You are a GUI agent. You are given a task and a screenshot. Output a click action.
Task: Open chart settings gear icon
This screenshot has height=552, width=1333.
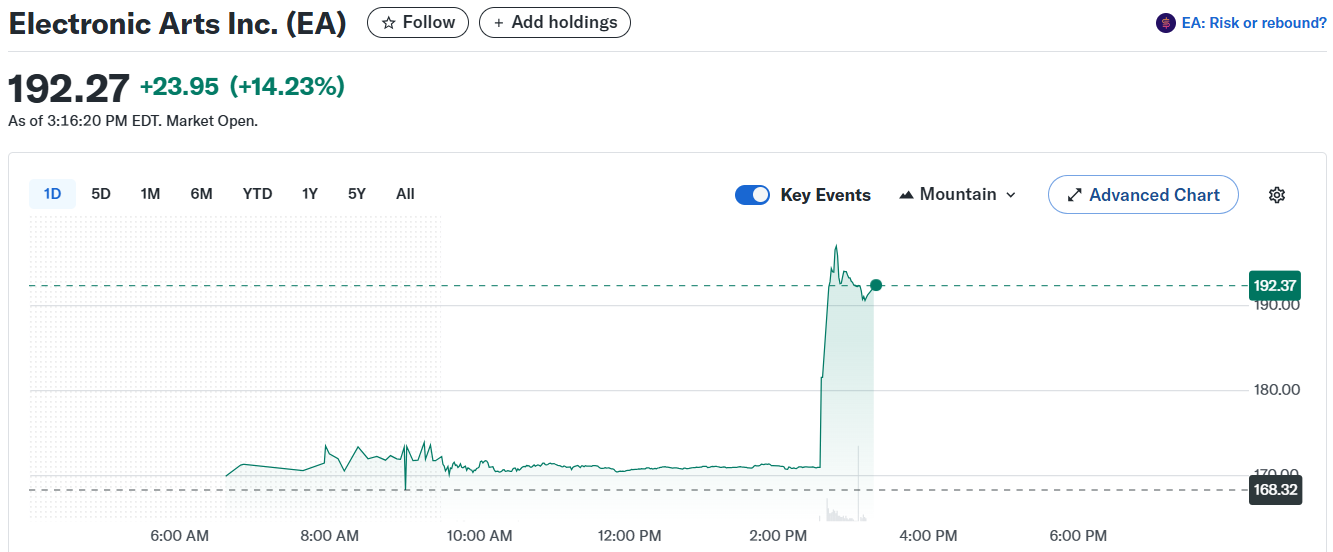tap(1276, 195)
